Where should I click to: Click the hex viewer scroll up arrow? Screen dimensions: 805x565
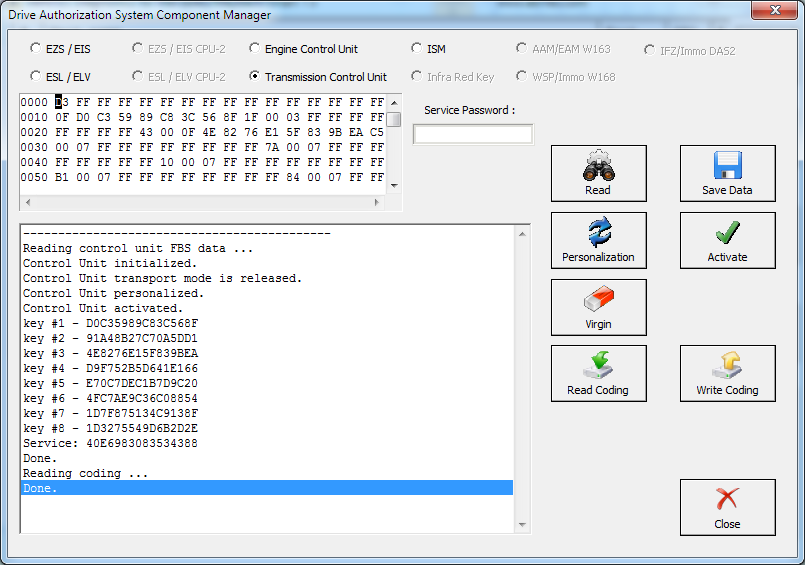pyautogui.click(x=394, y=103)
